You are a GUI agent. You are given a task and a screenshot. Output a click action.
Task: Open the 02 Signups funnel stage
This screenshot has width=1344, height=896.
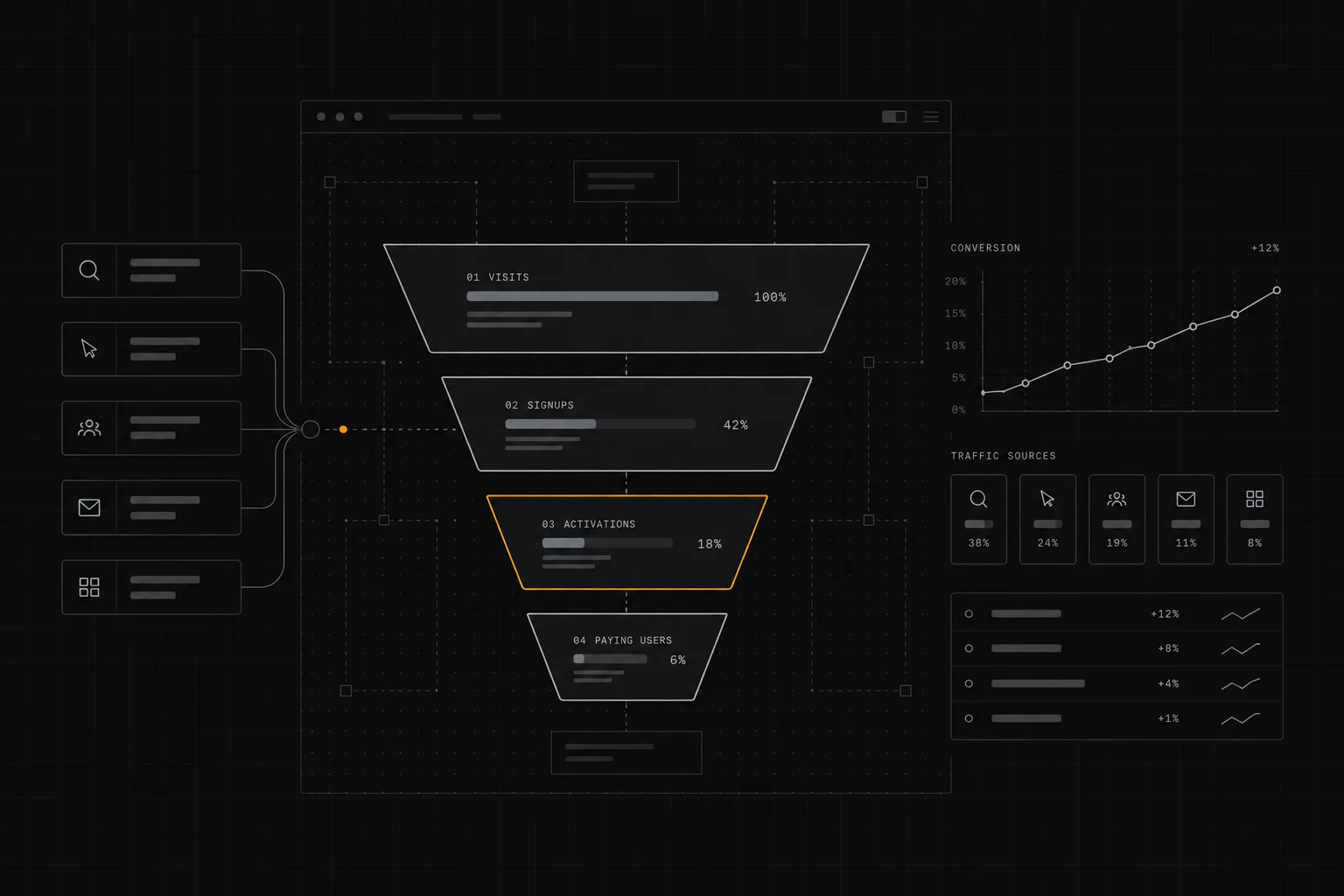tap(626, 424)
